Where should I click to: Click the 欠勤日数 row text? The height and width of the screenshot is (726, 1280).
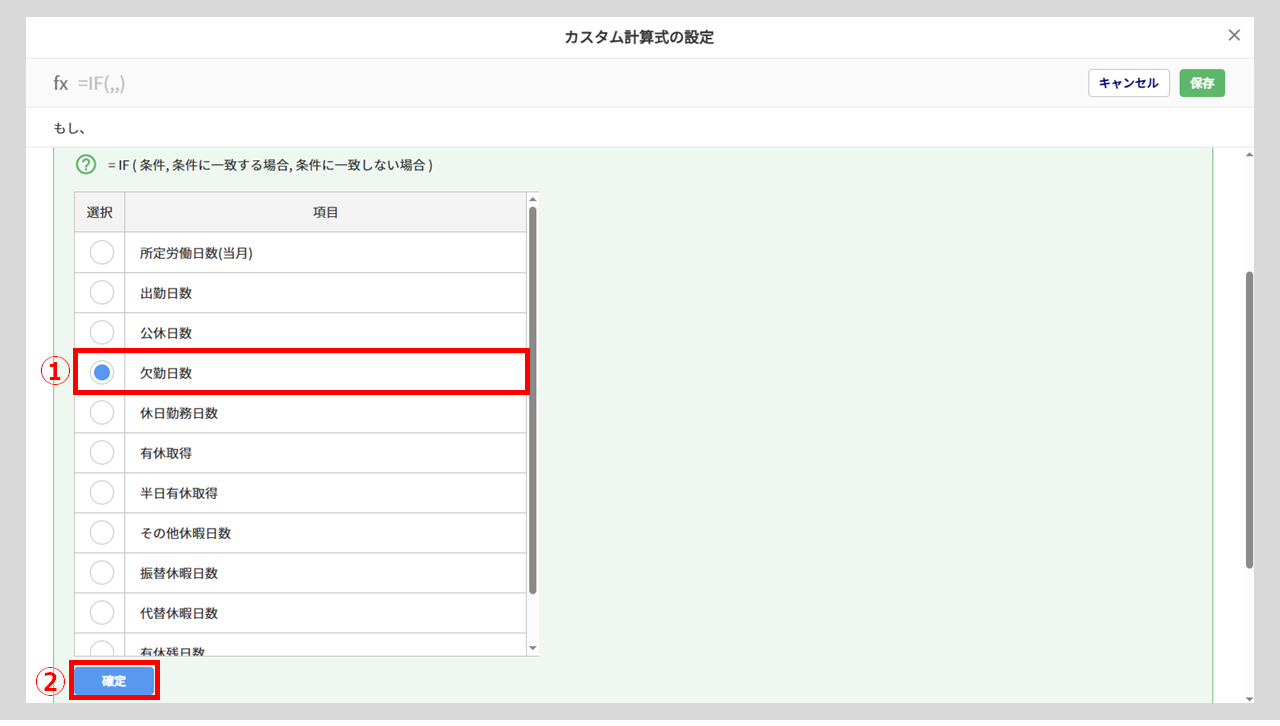(166, 373)
